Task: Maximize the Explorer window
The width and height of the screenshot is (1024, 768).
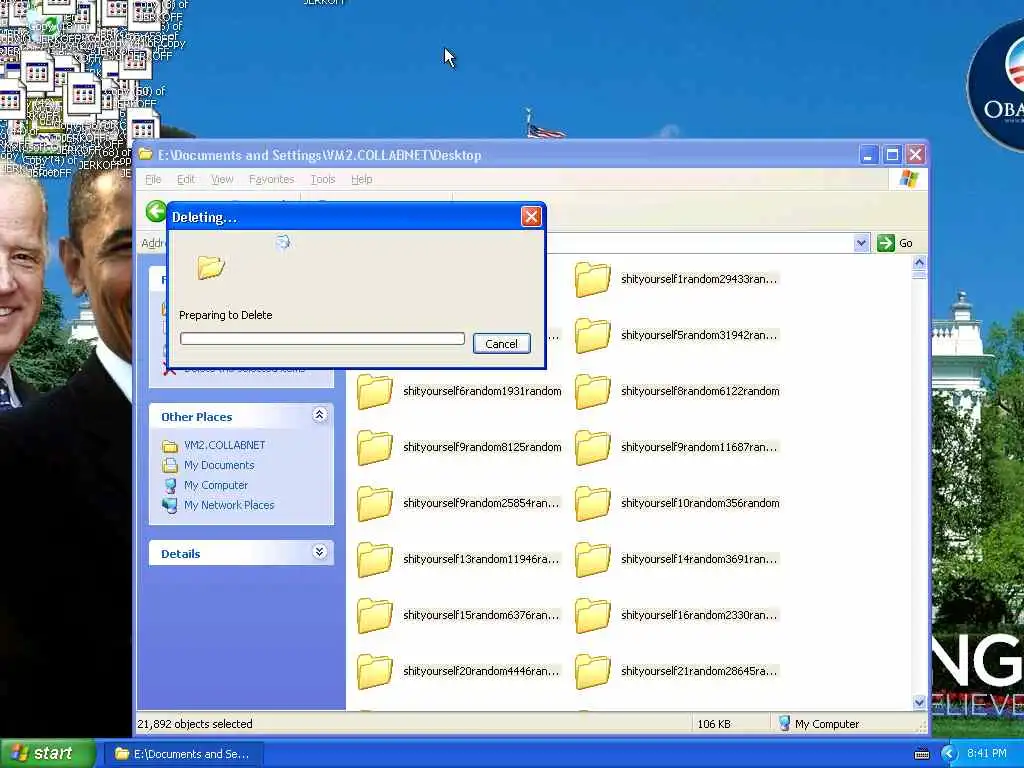Action: click(892, 155)
